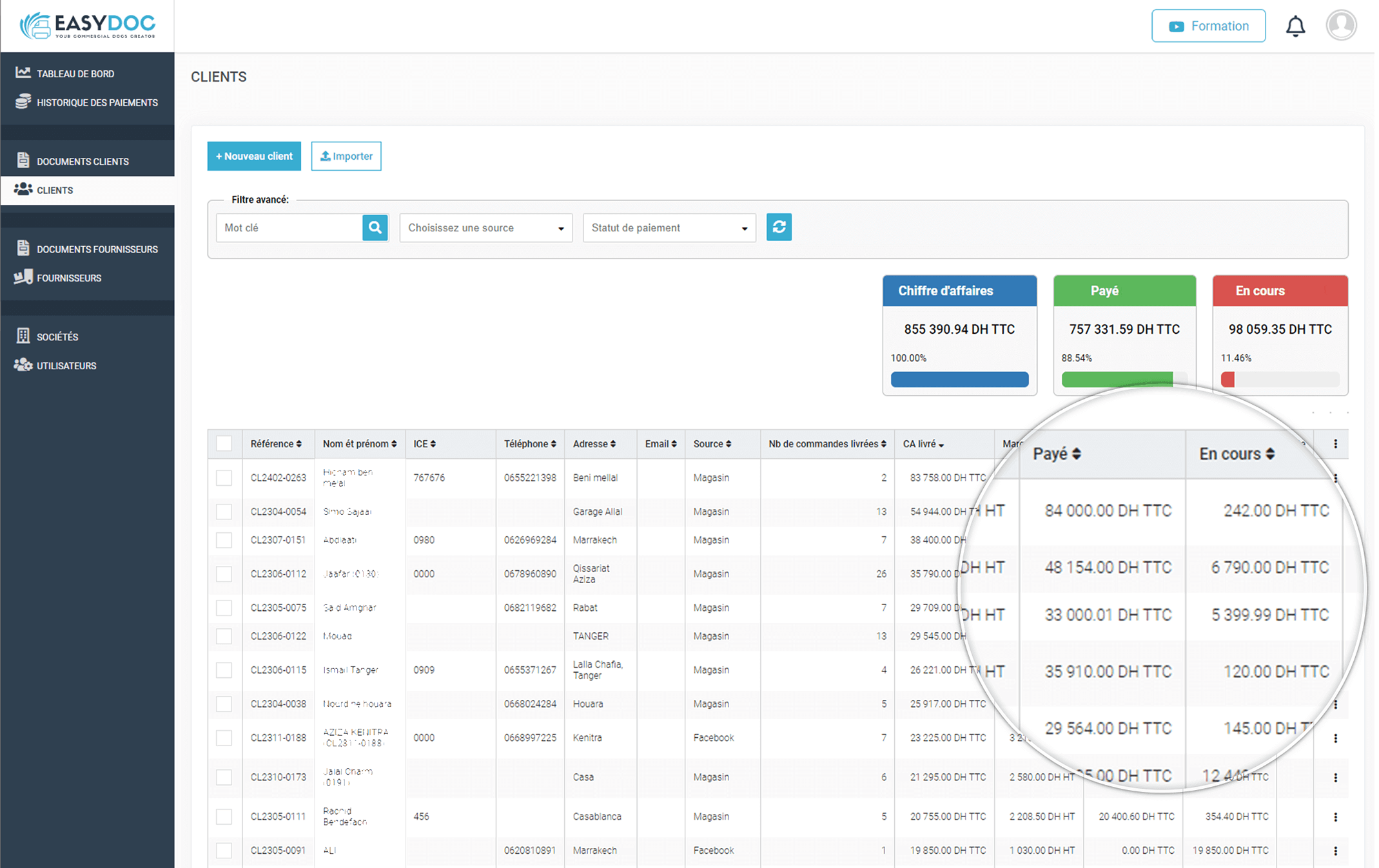This screenshot has height=868, width=1379.
Task: Open Historique des paiements from sidebar
Action: [97, 102]
